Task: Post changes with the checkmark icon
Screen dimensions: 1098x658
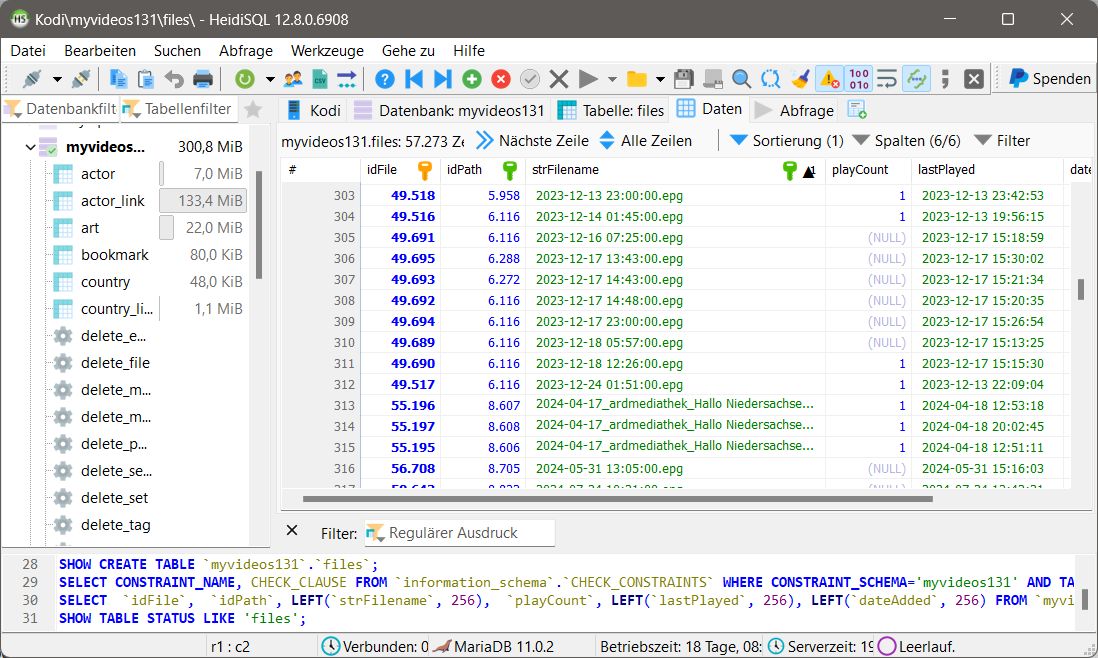Action: pos(530,79)
